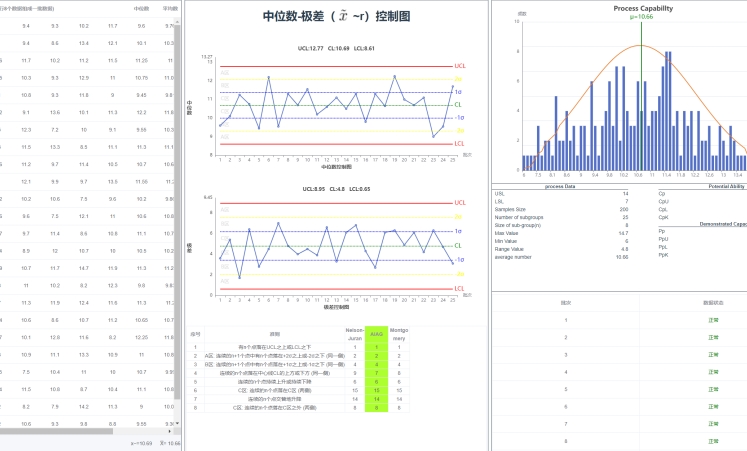The height and width of the screenshot is (451, 747).
Task: Click the green CL label on median chart
Action: tap(458, 104)
